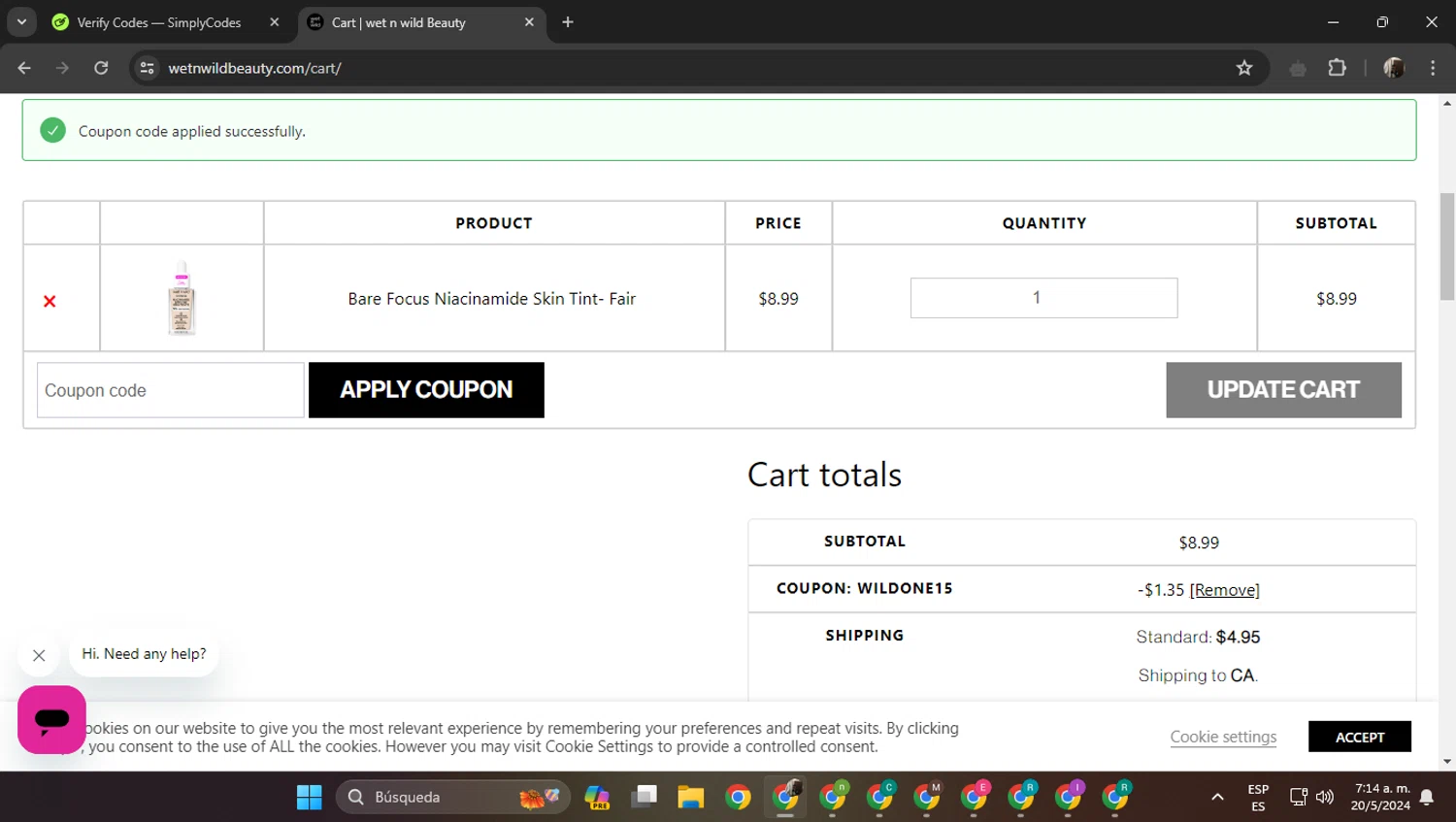Click the 'Hi. Need any help?' message
1456x822 pixels.
coord(144,654)
